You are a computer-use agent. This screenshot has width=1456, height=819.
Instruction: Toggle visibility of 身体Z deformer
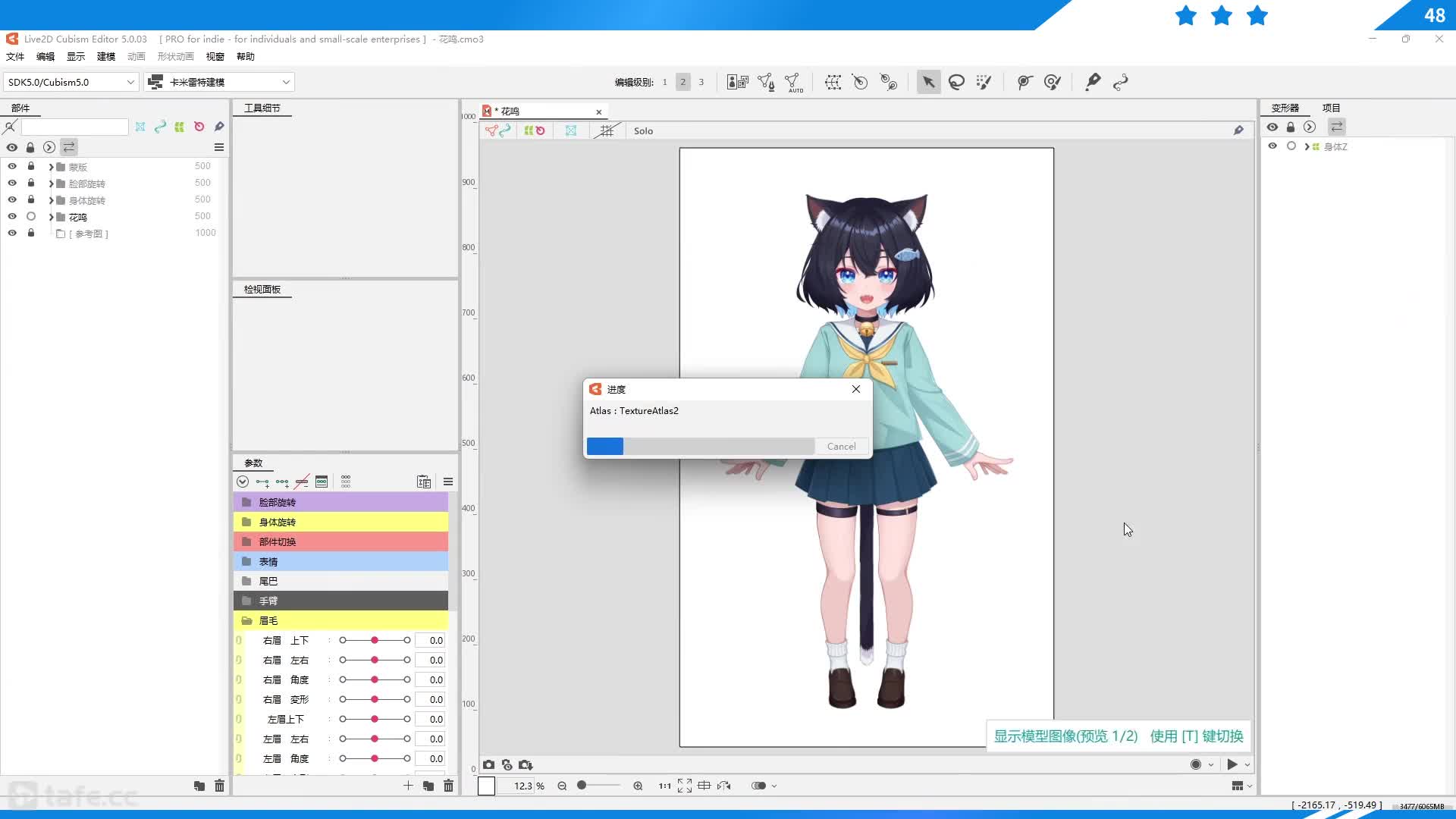[x=1272, y=146]
